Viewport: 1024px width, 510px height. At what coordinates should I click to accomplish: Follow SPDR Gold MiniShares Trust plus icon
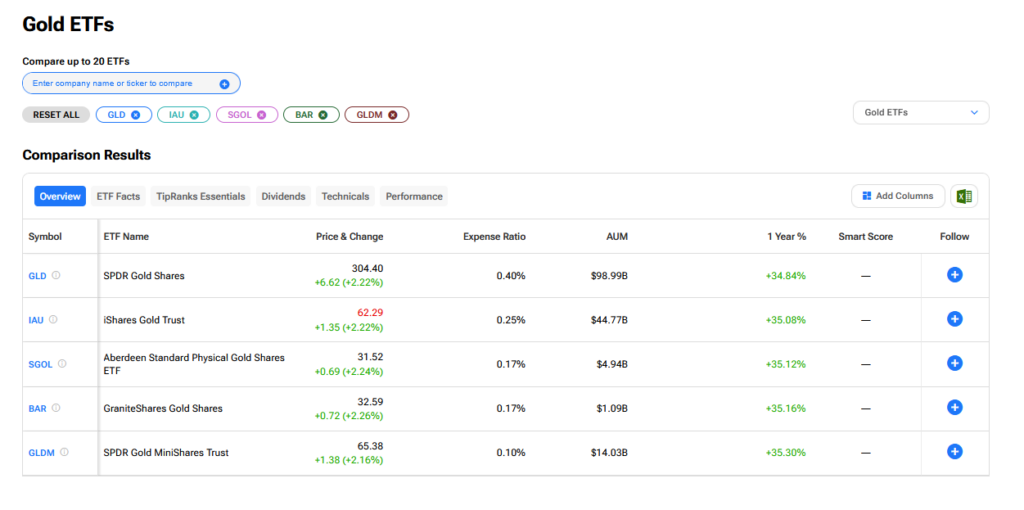coord(954,452)
